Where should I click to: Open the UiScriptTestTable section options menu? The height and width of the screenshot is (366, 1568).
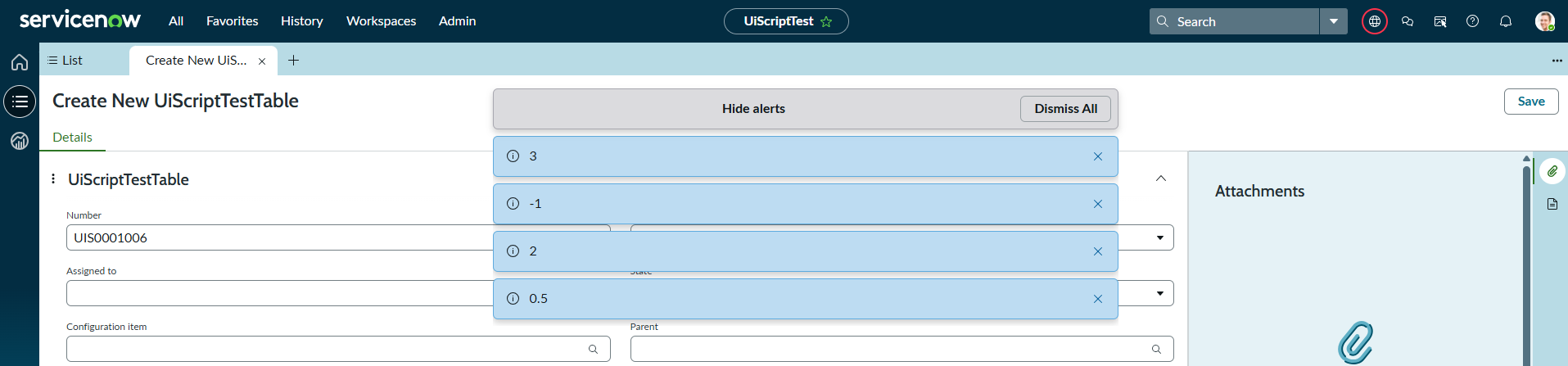[53, 178]
